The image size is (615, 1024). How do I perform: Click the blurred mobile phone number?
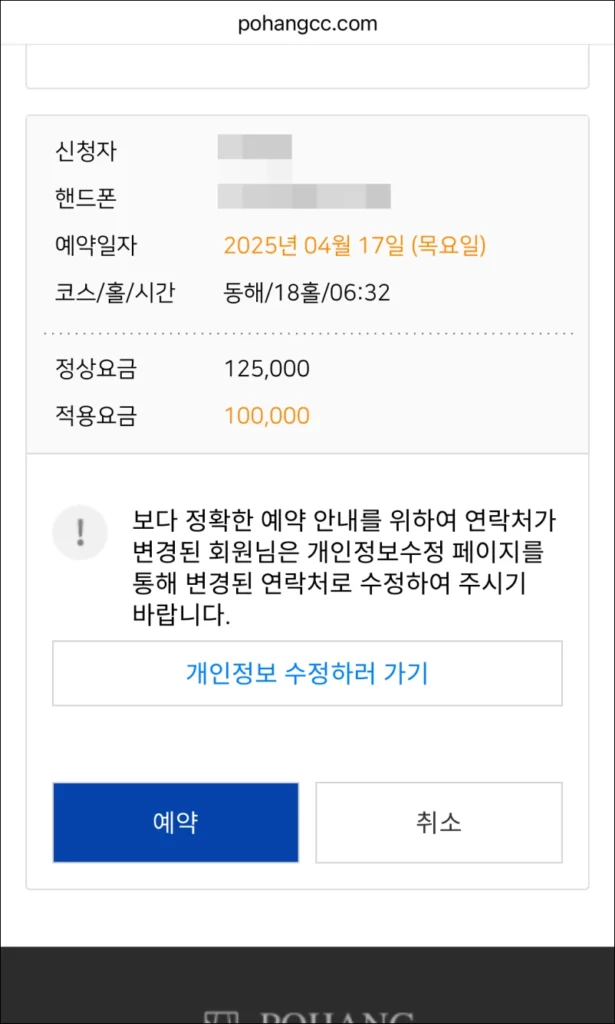click(x=304, y=197)
